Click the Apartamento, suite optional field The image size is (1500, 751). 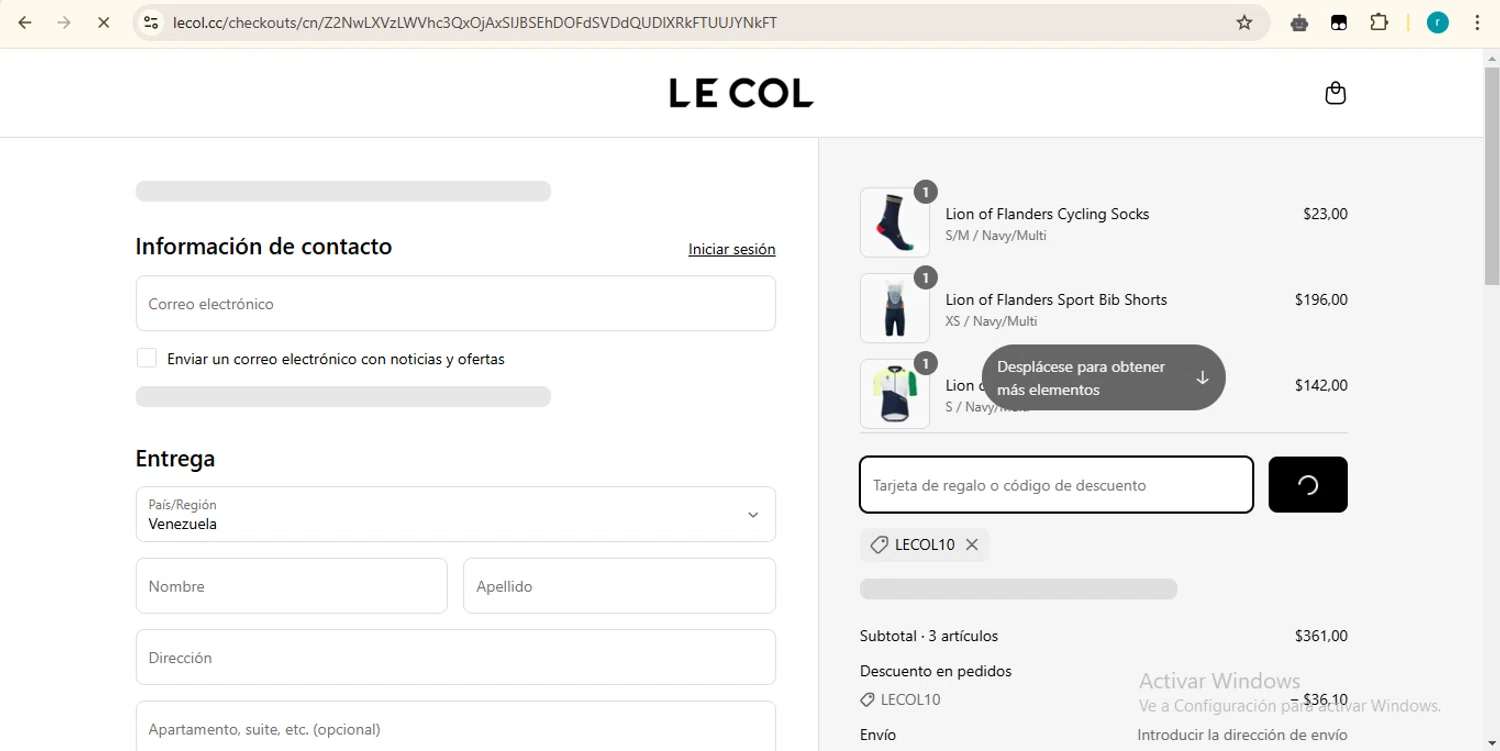456,727
